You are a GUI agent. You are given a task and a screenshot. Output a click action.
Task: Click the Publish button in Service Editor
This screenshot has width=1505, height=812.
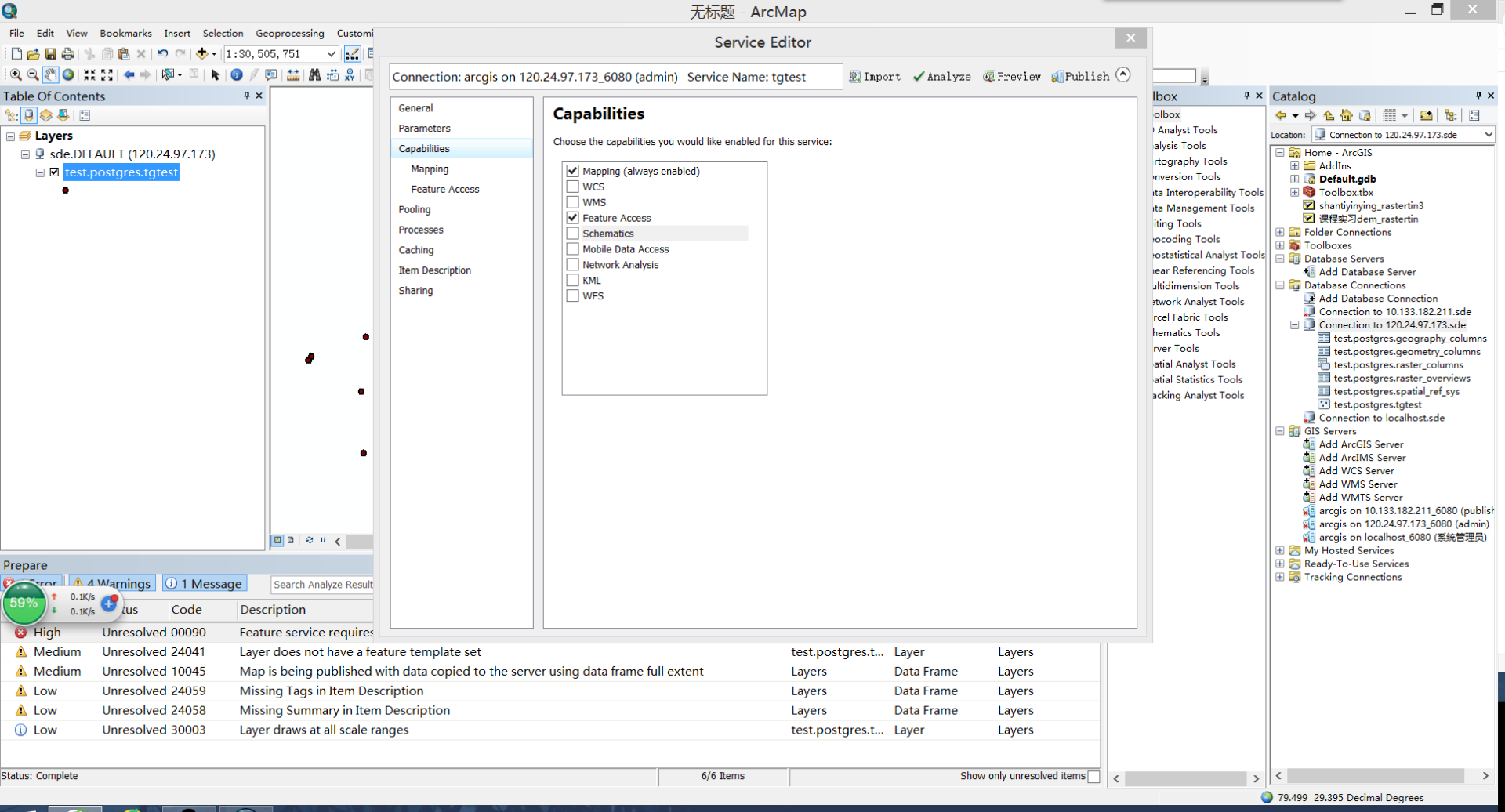tap(1080, 77)
